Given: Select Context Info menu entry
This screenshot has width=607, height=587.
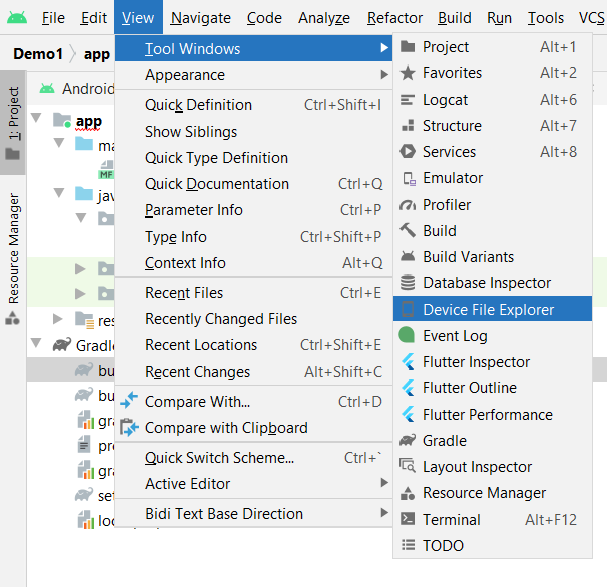Looking at the screenshot, I should (x=254, y=263).
